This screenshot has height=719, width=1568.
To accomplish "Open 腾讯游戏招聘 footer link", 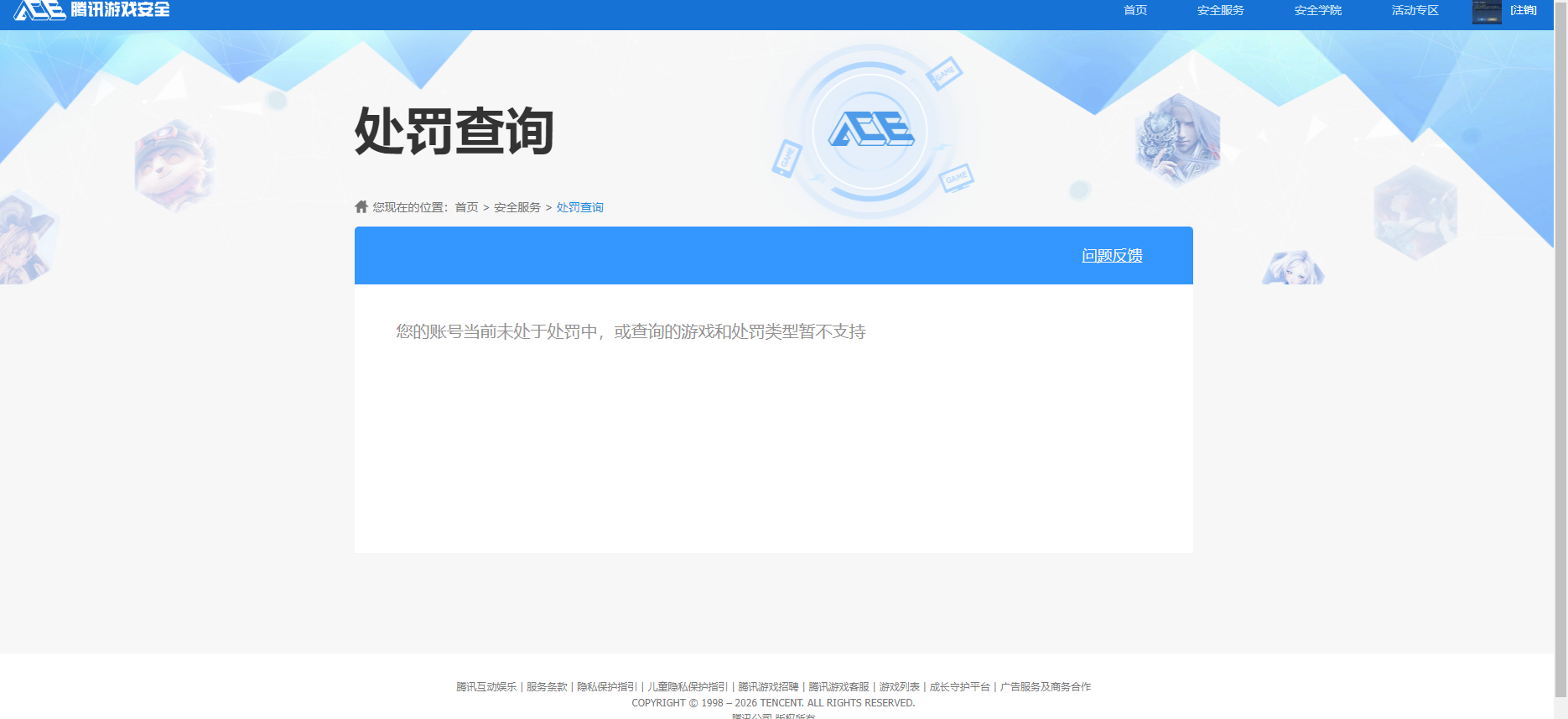I will coord(768,686).
